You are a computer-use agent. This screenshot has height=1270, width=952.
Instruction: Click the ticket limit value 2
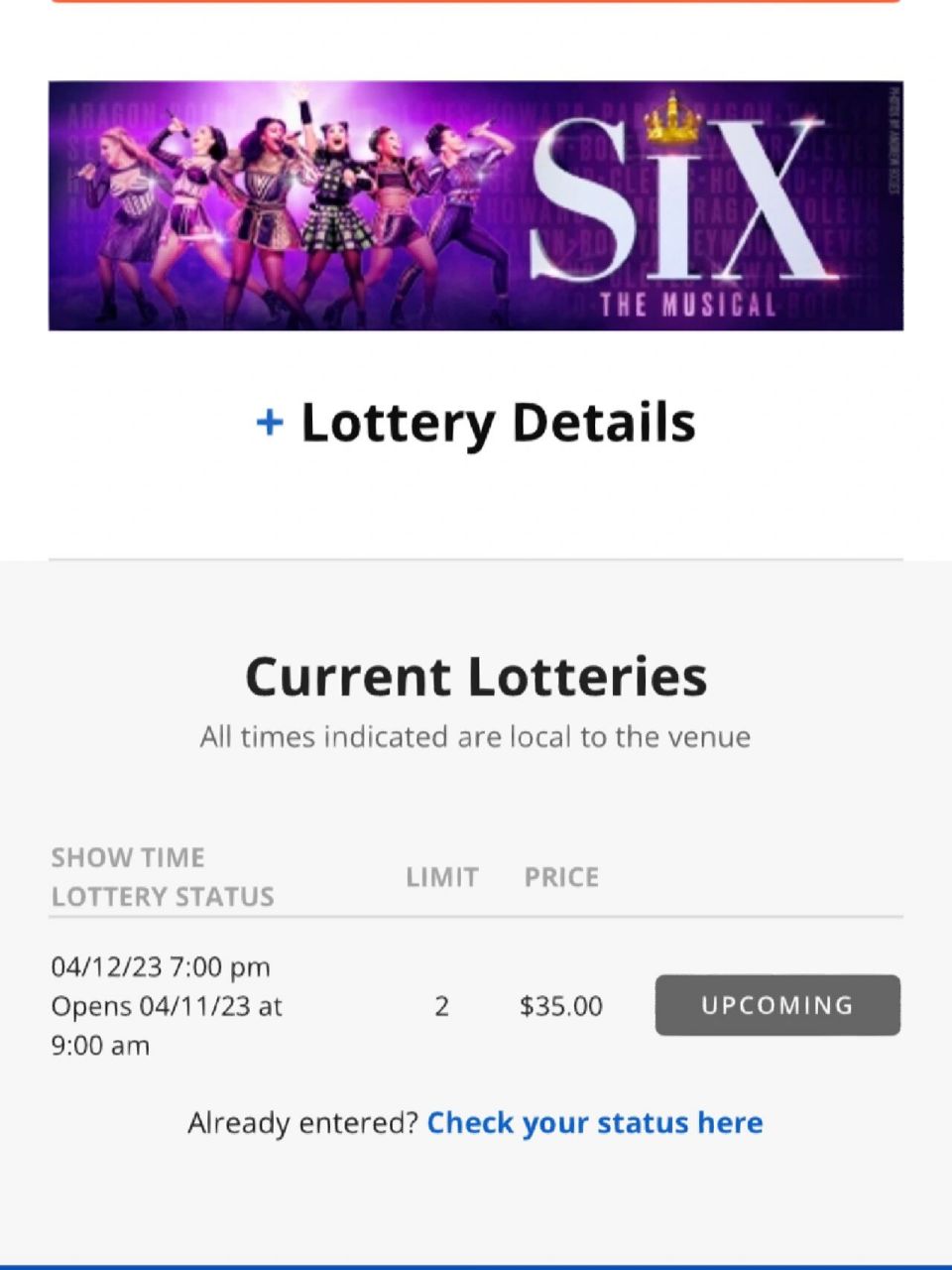[442, 1006]
